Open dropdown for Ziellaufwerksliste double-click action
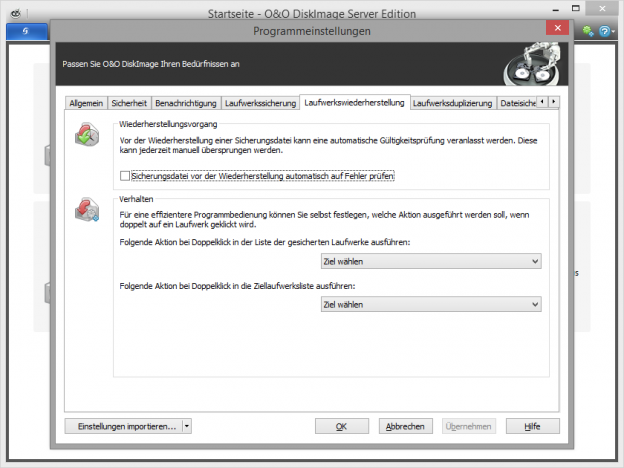This screenshot has width=624, height=468. click(431, 304)
